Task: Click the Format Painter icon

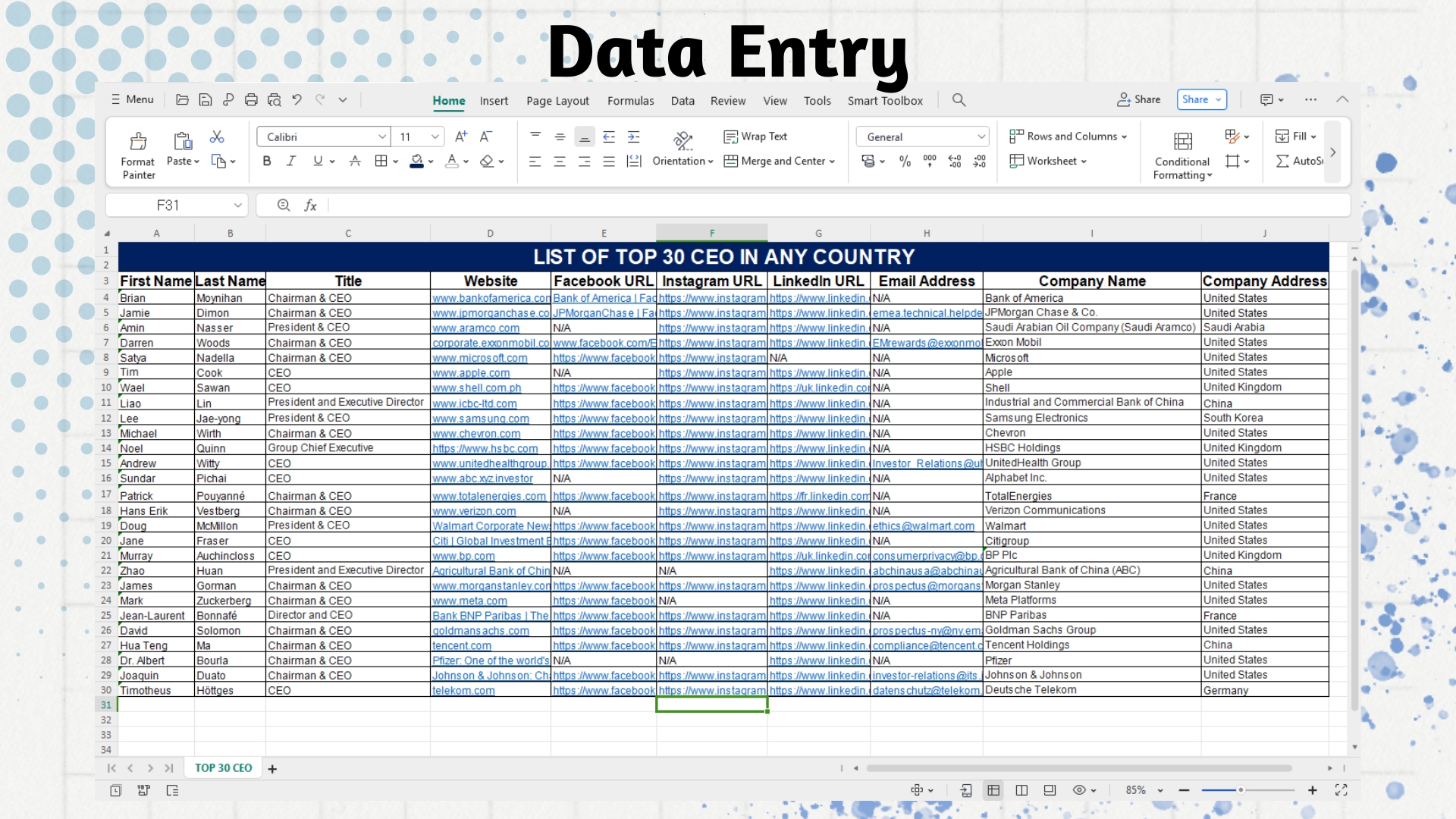Action: point(138,142)
